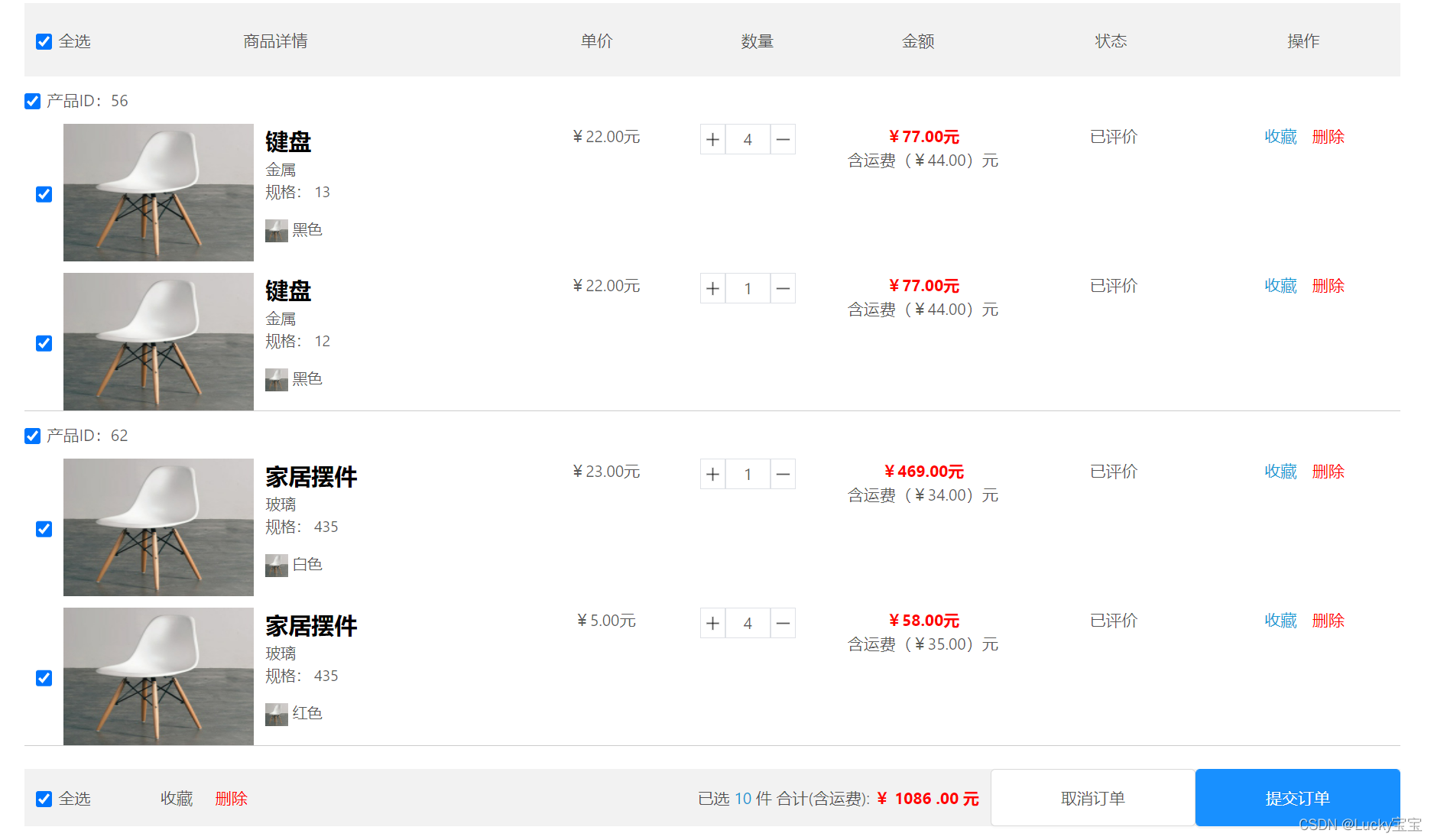Click quantity field of 家居摆件 红色
Screen dimensions: 1434x840
(x=748, y=623)
